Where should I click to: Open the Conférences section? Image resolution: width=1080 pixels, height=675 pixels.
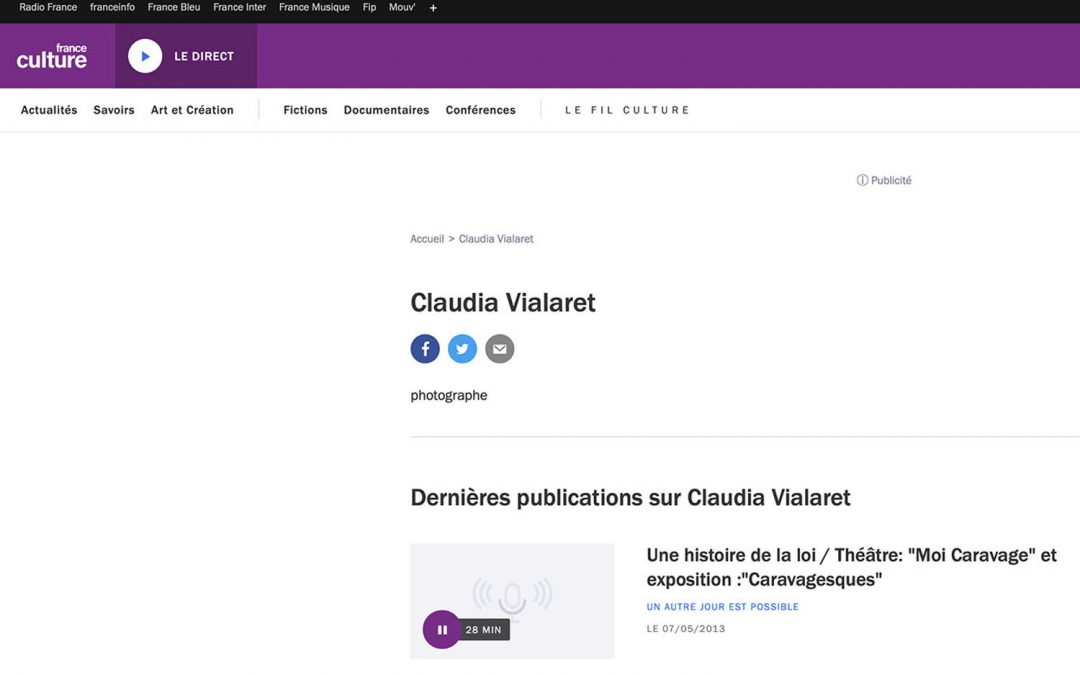coord(481,110)
